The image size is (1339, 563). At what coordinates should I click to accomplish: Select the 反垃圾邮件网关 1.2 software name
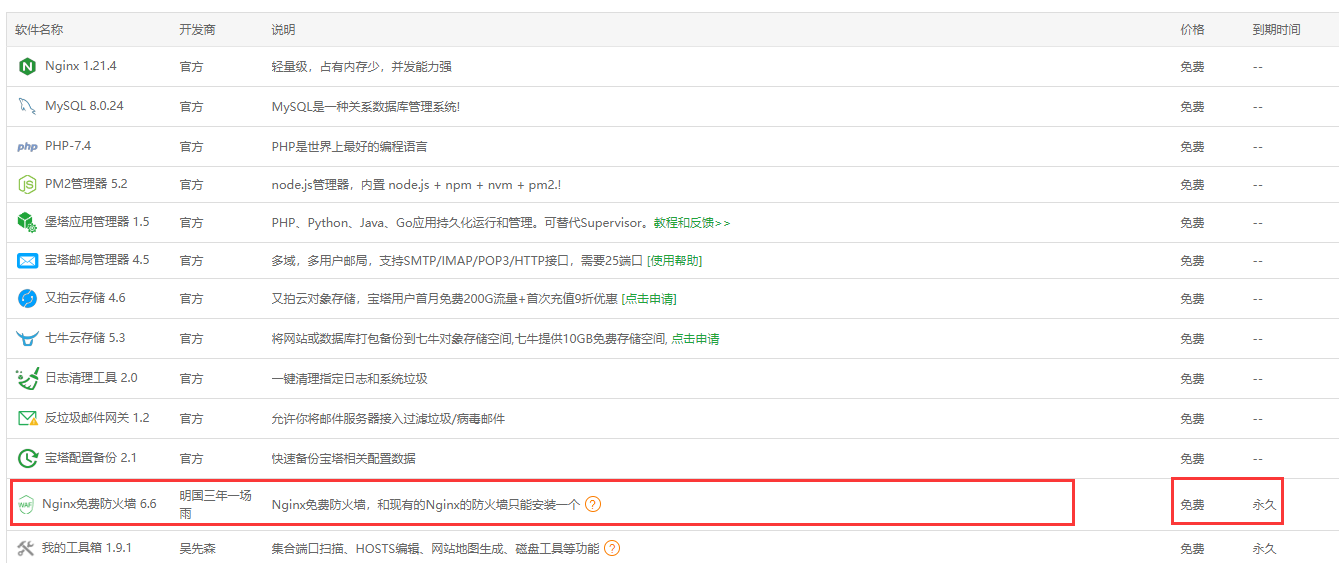pyautogui.click(x=97, y=418)
